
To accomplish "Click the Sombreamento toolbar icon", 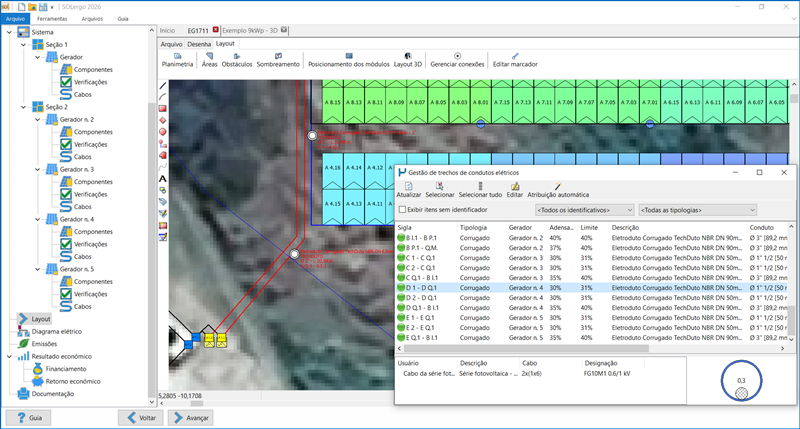I will click(x=277, y=59).
